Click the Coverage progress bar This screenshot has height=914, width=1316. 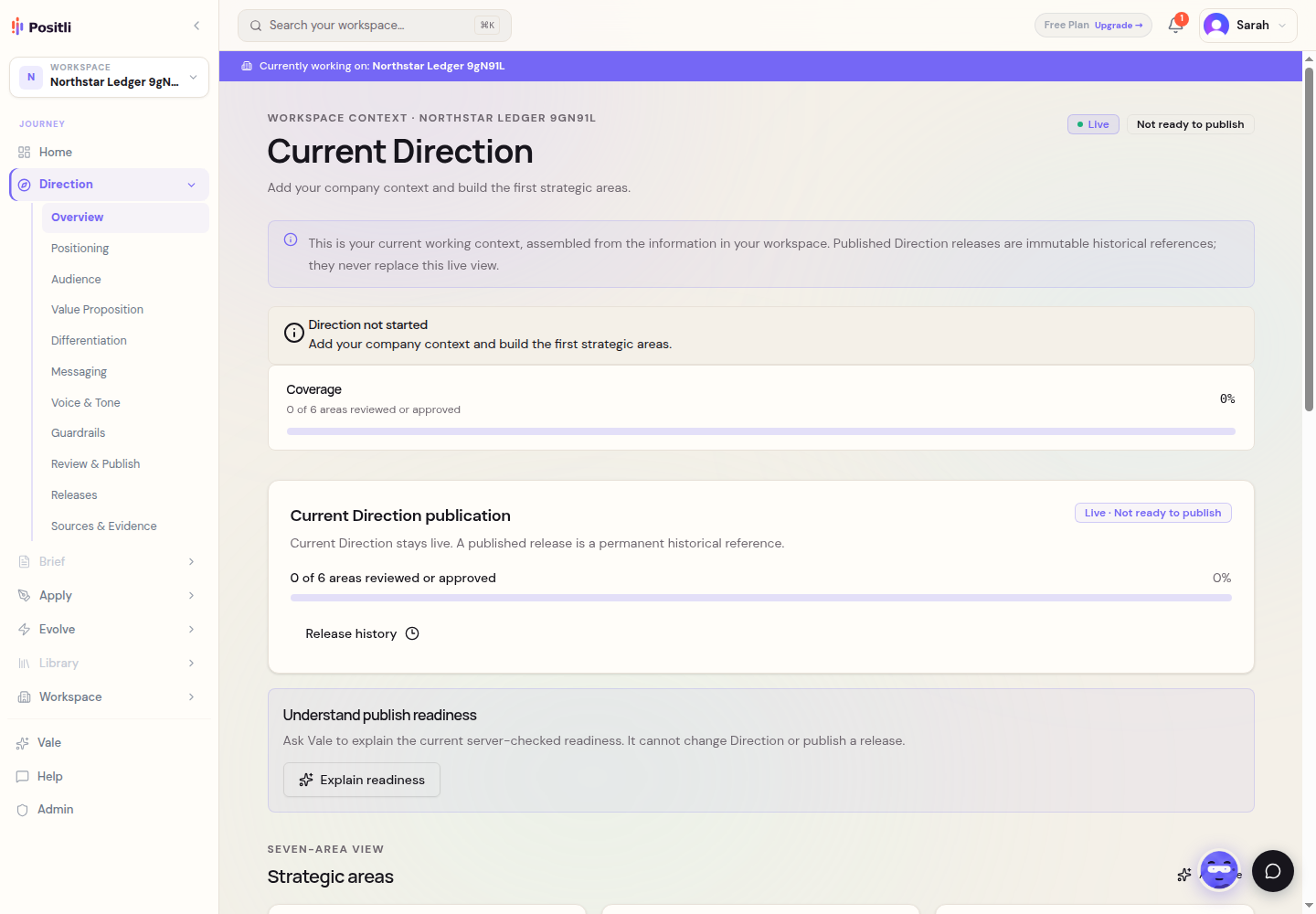pos(761,431)
